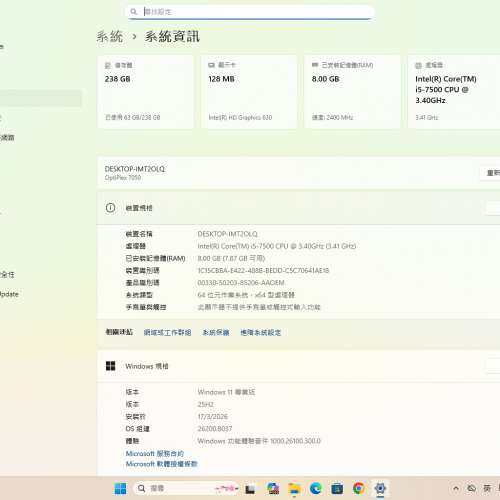Viewport: 500px width, 500px height.
Task: Go back to 系統 in the breadcrumb
Action: (x=110, y=36)
